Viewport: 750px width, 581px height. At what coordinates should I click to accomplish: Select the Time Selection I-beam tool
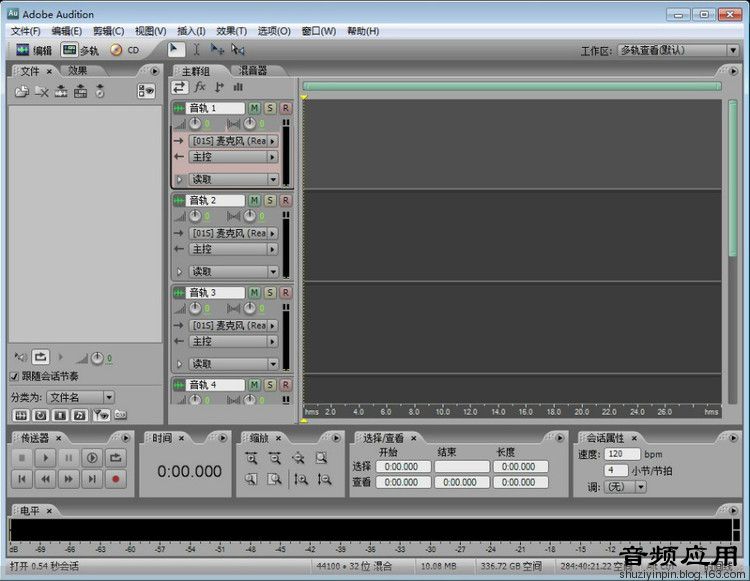[x=196, y=50]
